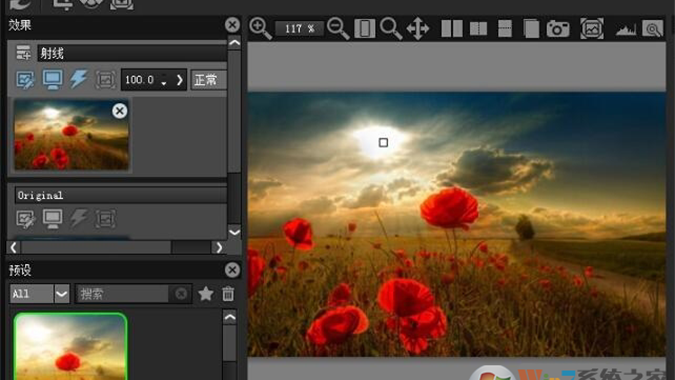
Task: Click the favorites star icon
Action: tap(206, 294)
